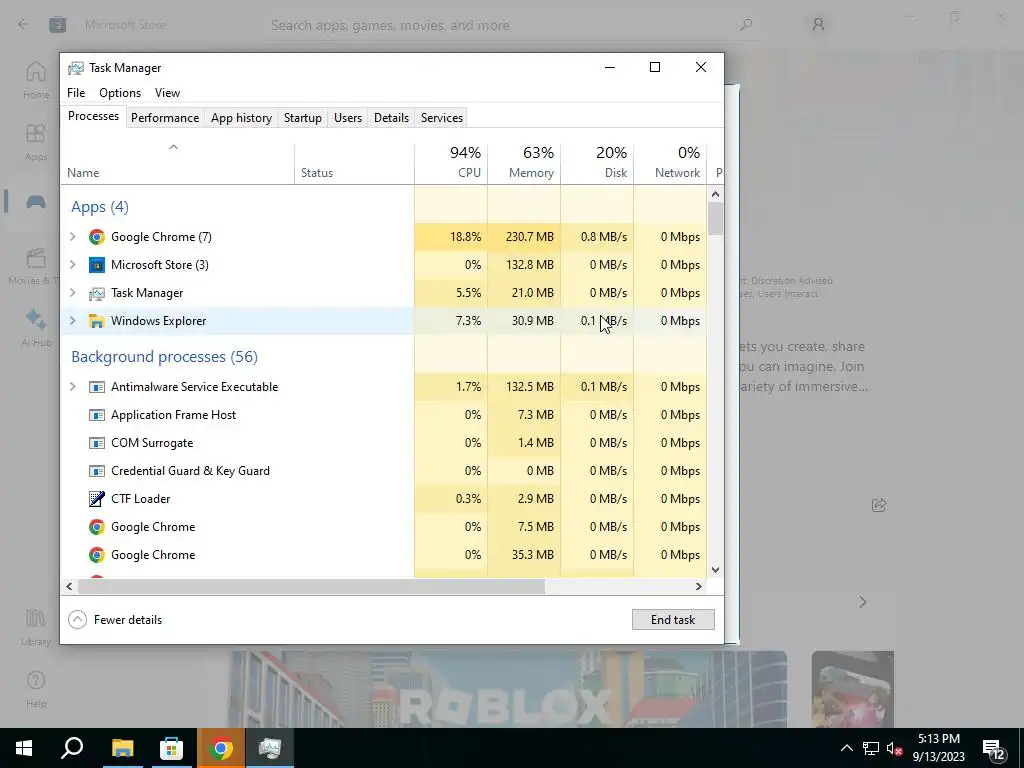The height and width of the screenshot is (768, 1024).
Task: Click the Google Chrome app icon in Apps list
Action: (x=97, y=237)
